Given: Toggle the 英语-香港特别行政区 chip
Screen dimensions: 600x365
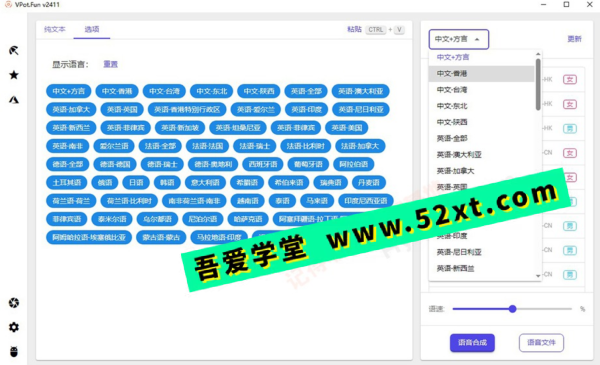Looking at the screenshot, I should point(187,109).
